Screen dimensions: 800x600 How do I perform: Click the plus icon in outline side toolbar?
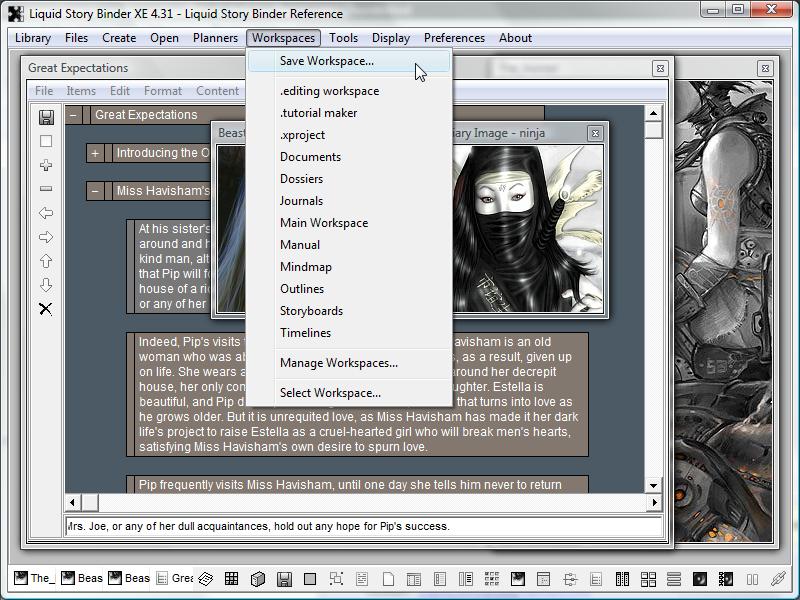(46, 165)
